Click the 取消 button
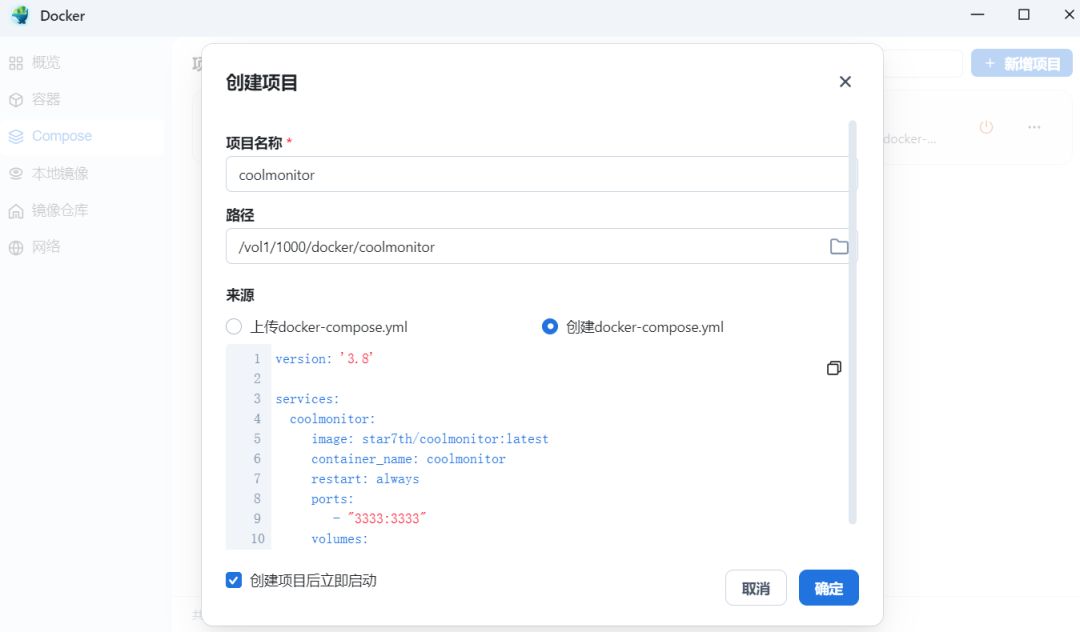 coord(756,588)
